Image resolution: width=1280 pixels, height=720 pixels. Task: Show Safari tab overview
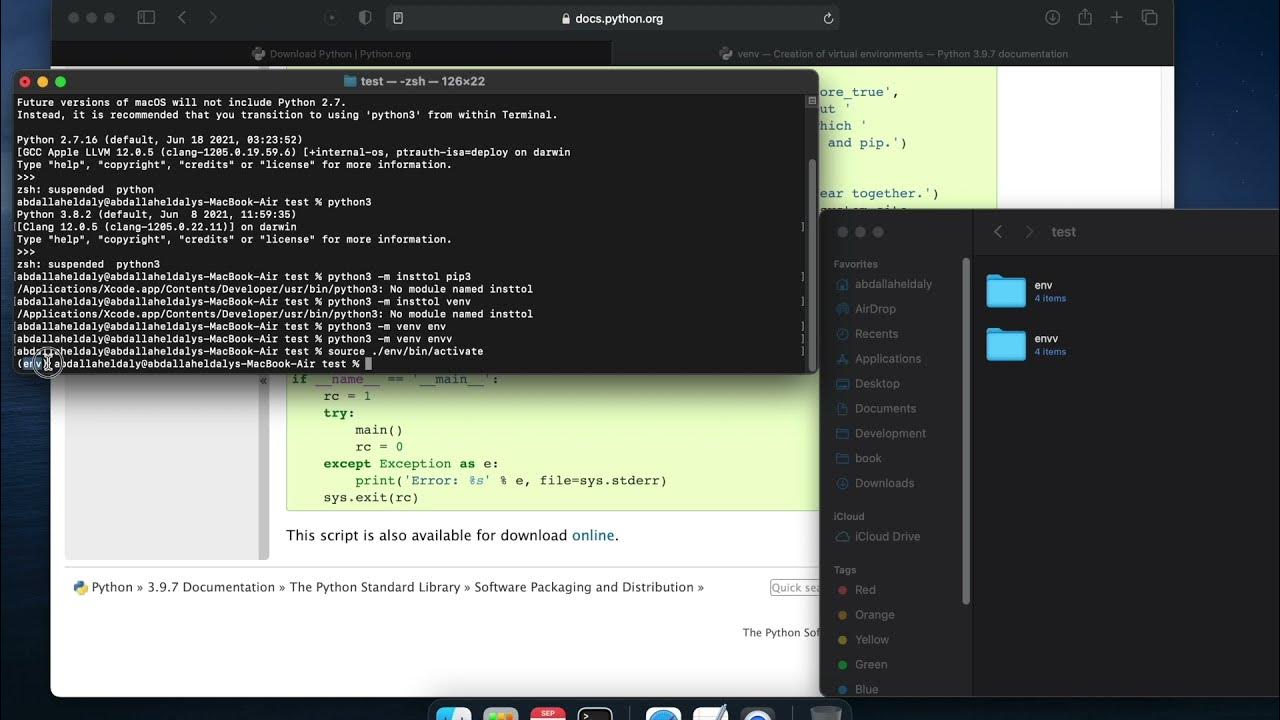point(1150,18)
